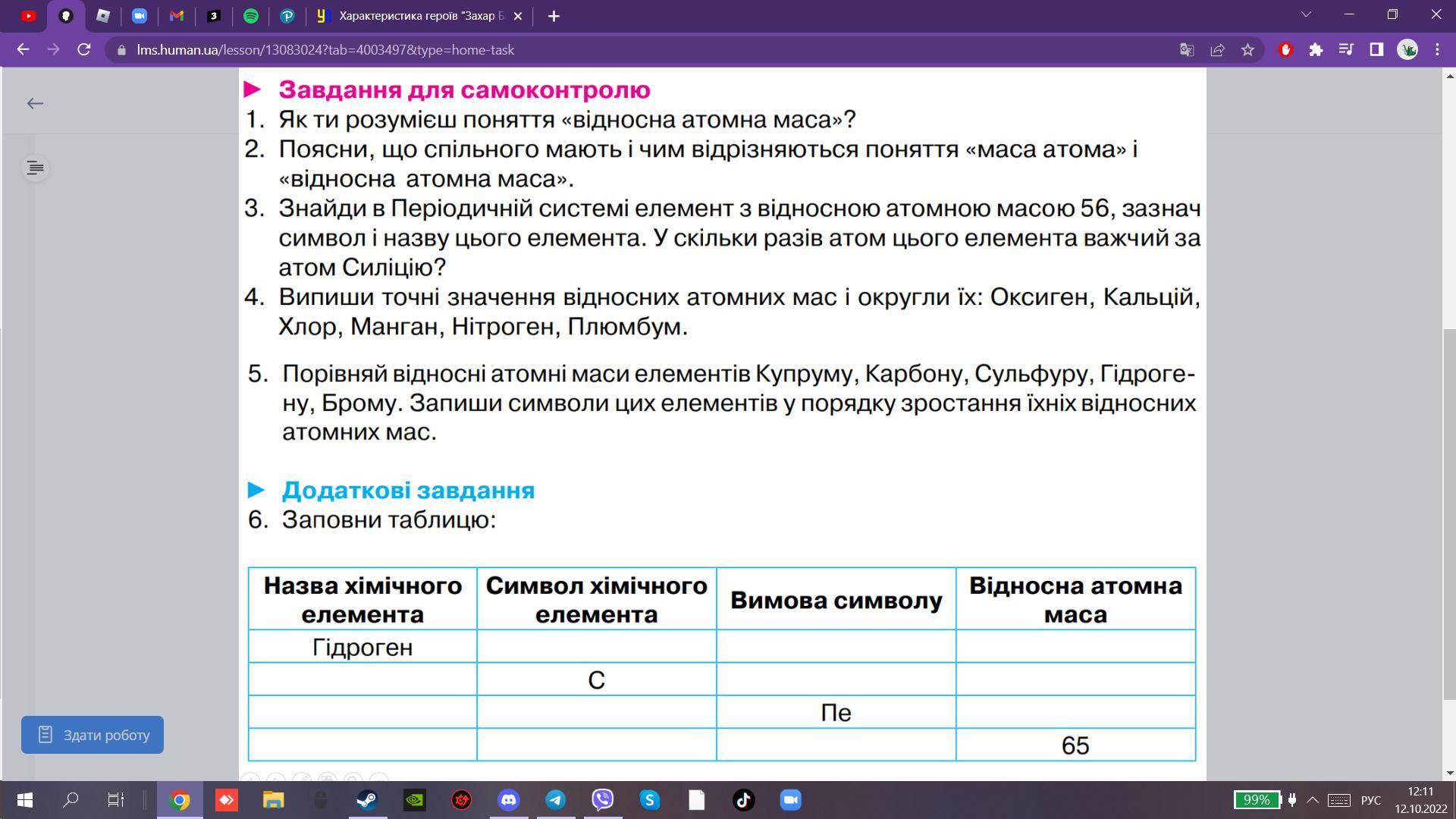Bookmark this page with the star

point(1247,50)
